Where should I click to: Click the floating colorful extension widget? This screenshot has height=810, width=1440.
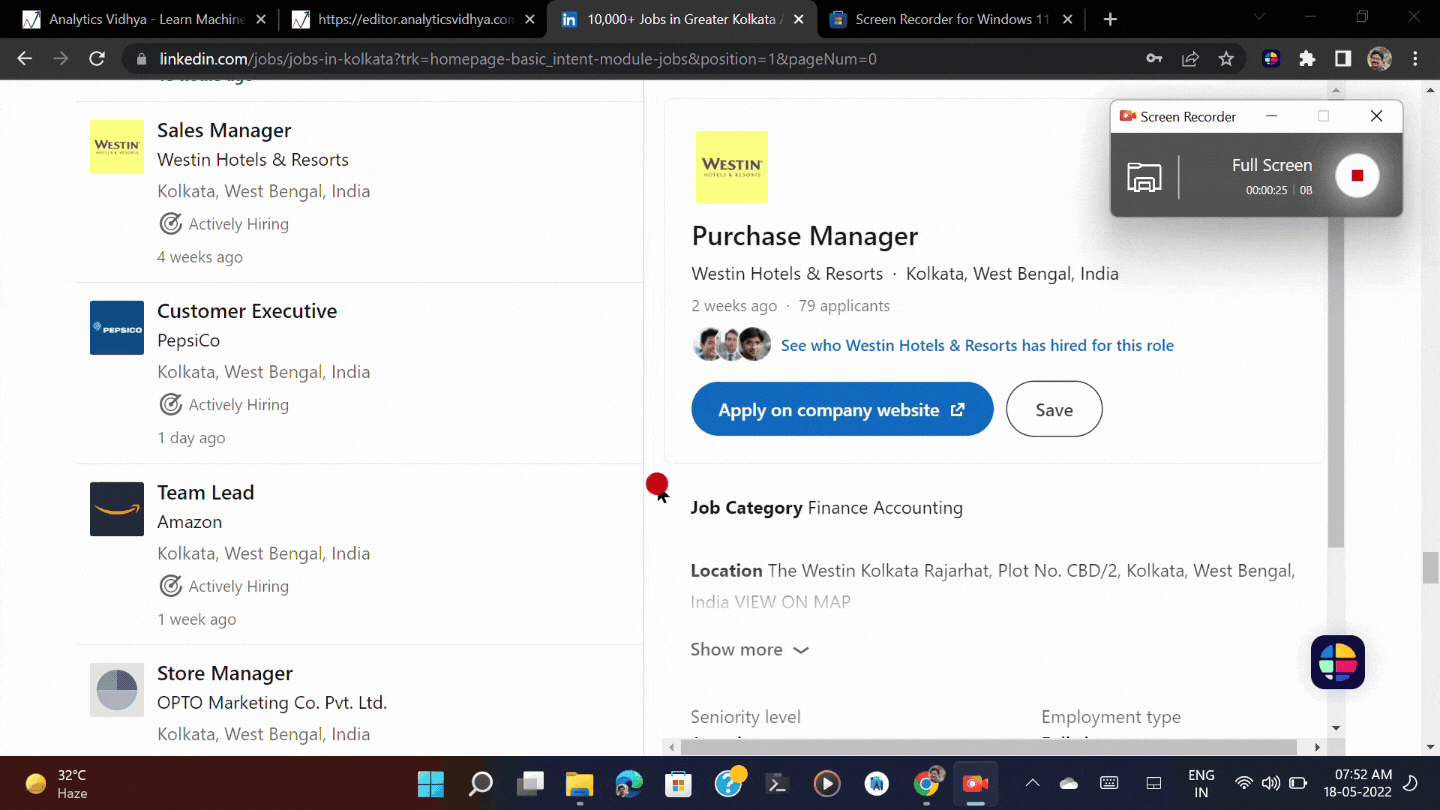[1338, 662]
